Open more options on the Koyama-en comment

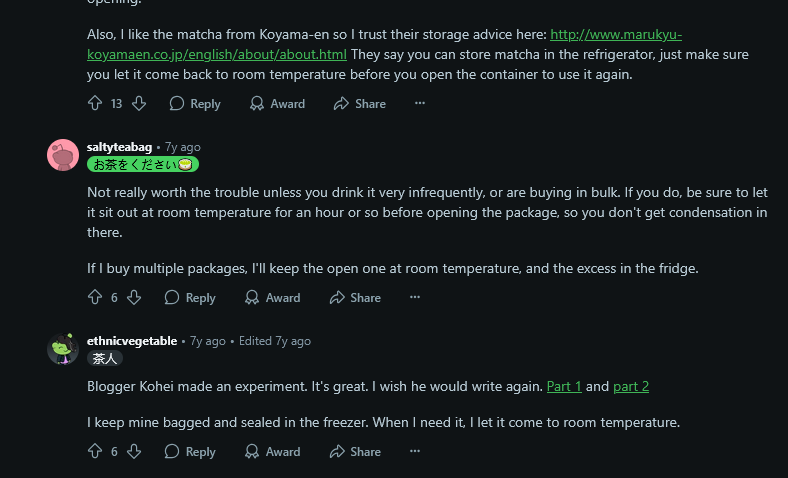[420, 104]
